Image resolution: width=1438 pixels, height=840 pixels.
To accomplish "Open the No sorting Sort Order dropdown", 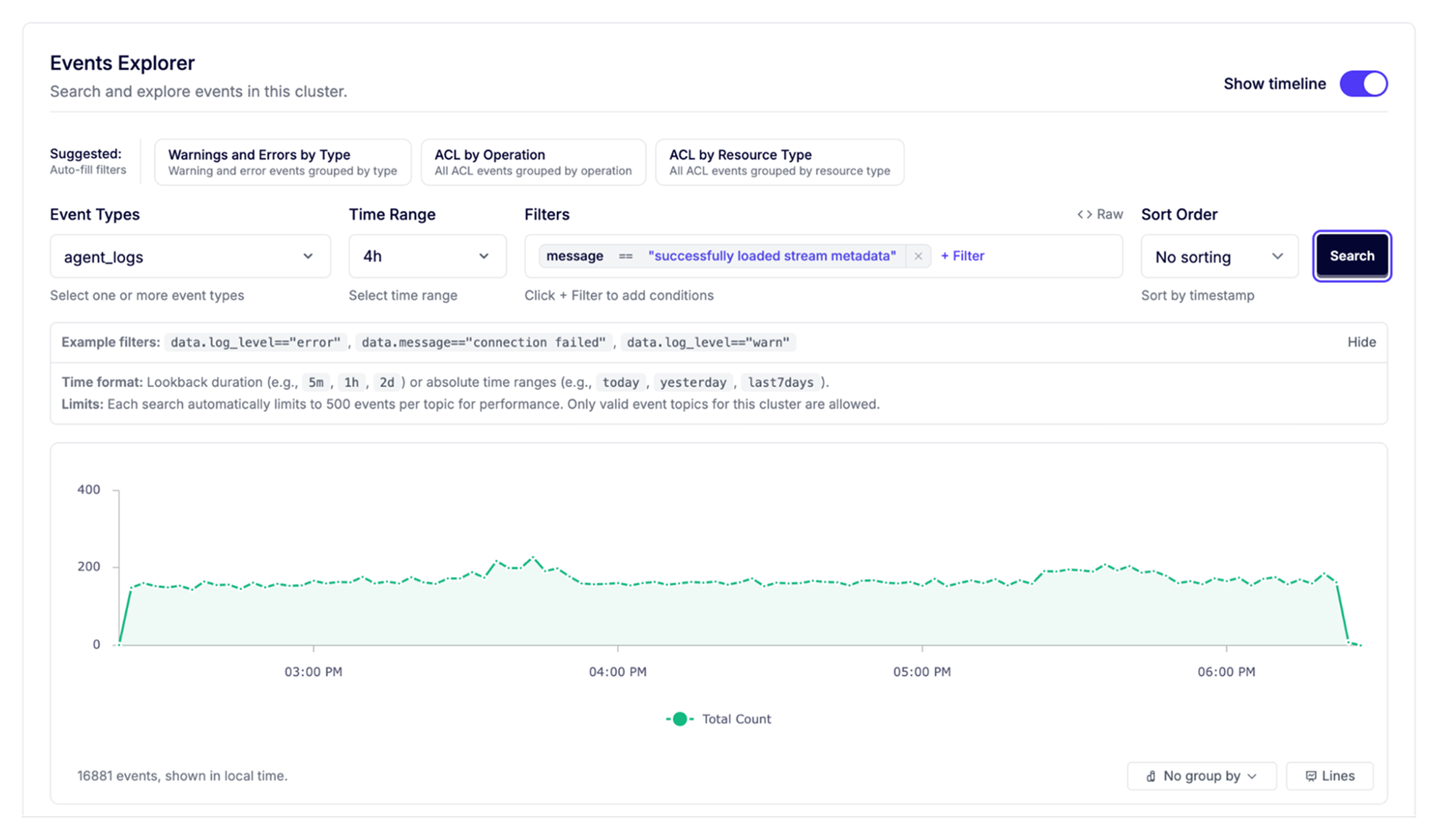I will coord(1219,256).
